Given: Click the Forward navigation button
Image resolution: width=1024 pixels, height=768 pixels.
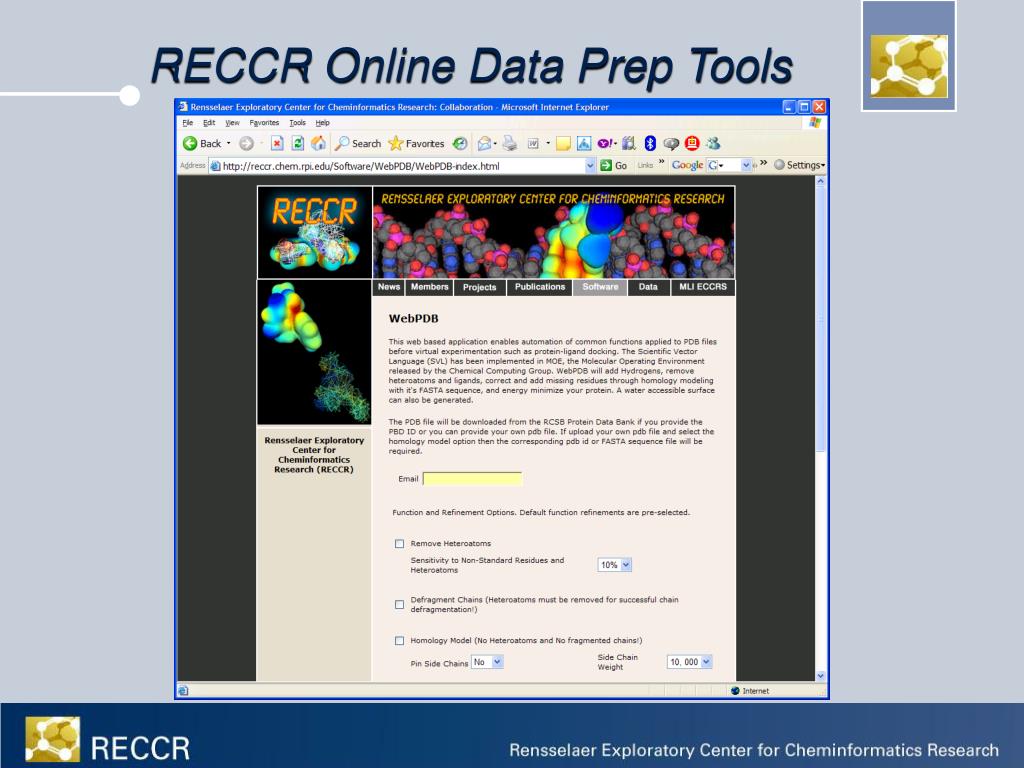Looking at the screenshot, I should 246,143.
